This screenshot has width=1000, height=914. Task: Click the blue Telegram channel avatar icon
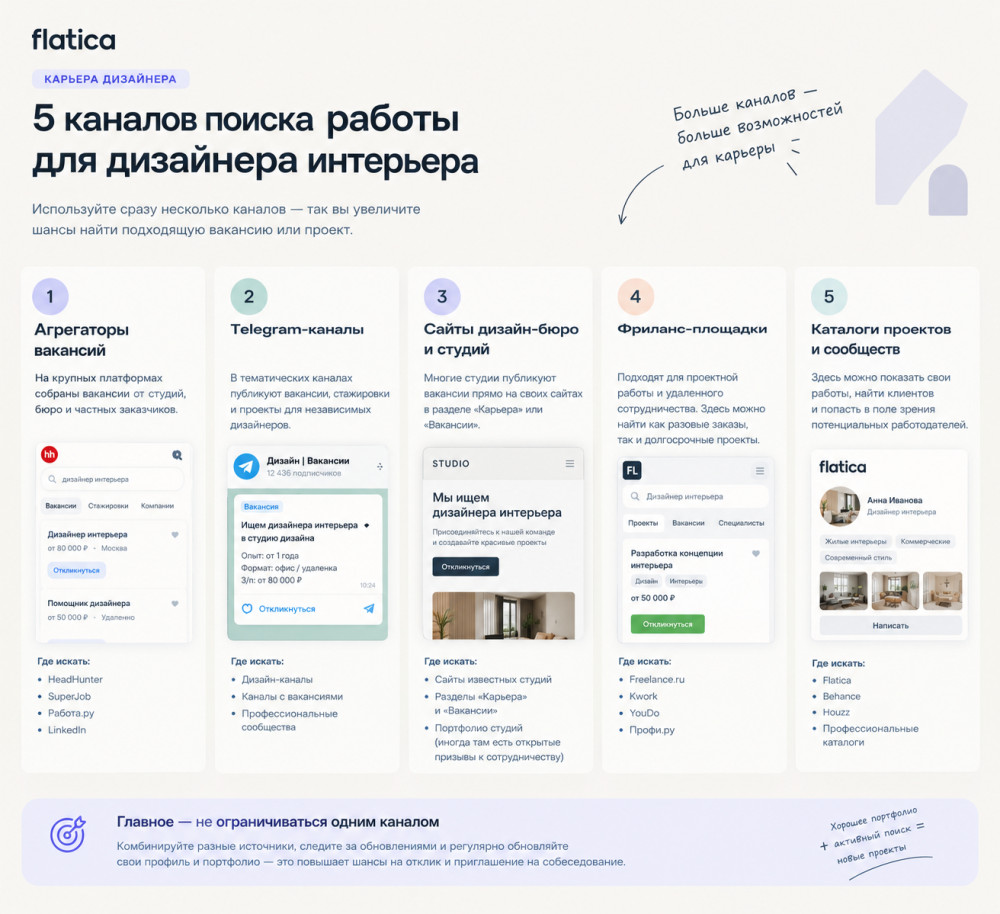pyautogui.click(x=246, y=466)
